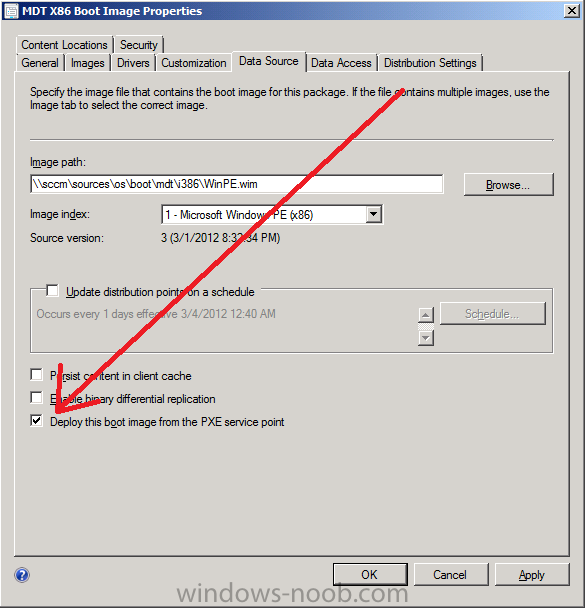Check Persist content in client cache
585x608 pixels.
[x=36, y=375]
